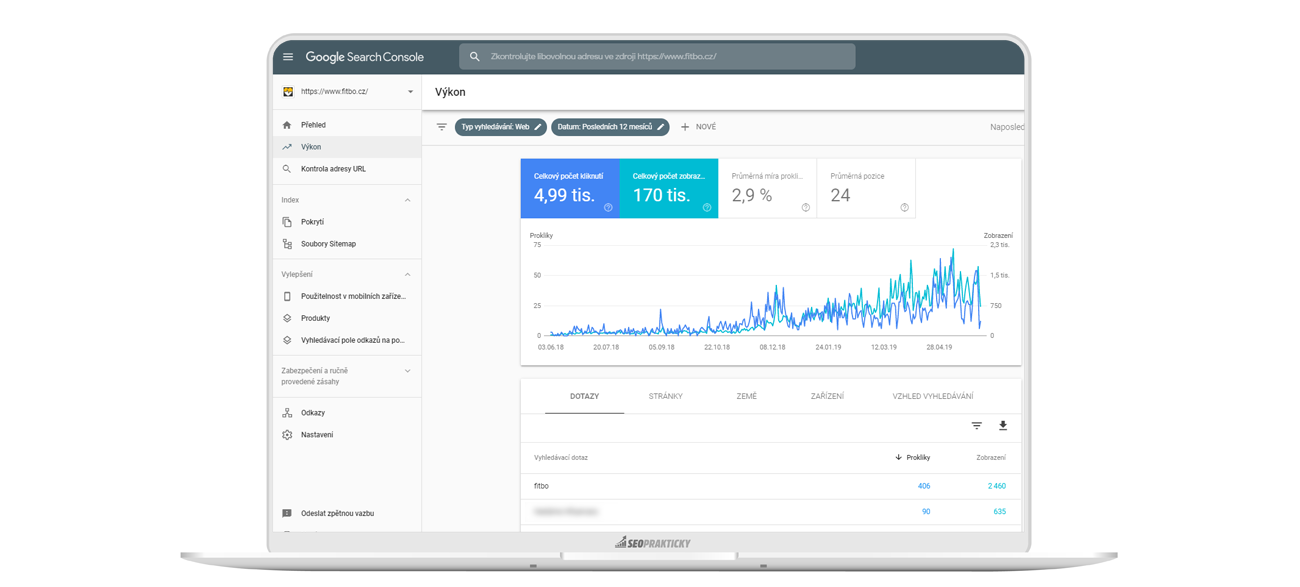Open Kontrola adresy URL

(347, 169)
